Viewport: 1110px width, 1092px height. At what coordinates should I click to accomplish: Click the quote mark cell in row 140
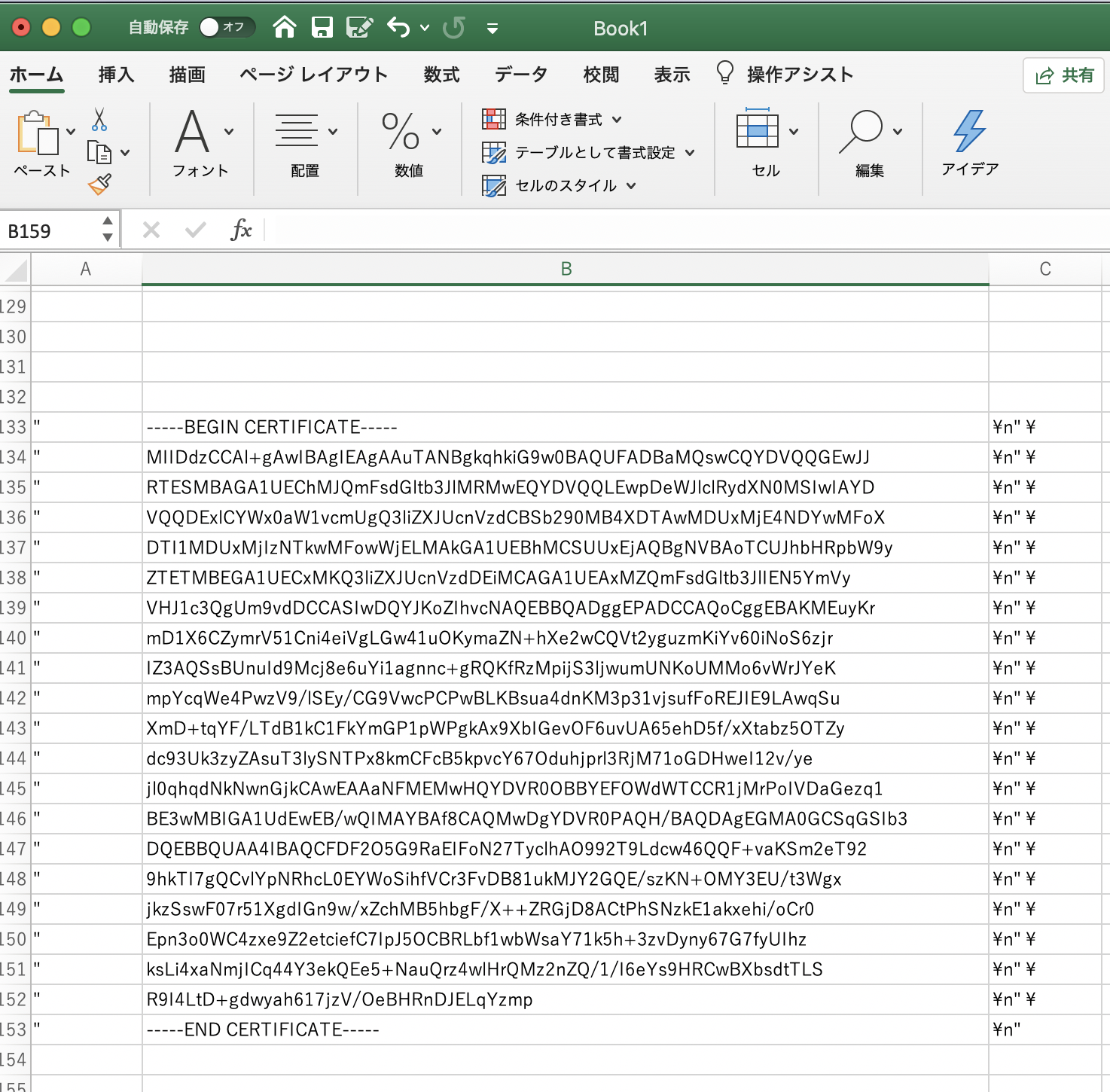pos(86,638)
